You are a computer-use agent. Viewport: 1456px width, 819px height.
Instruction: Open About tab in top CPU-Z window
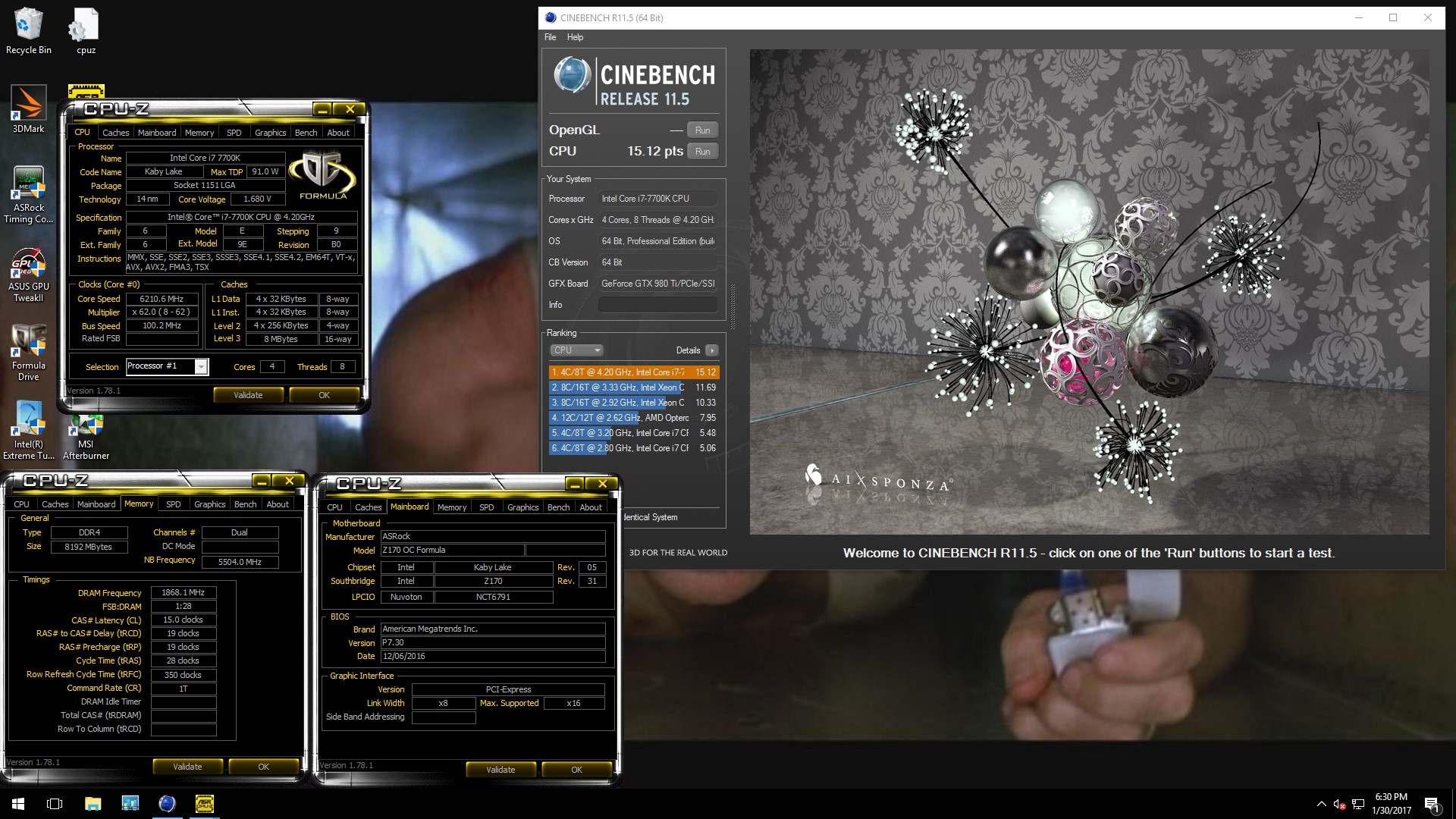click(x=338, y=133)
